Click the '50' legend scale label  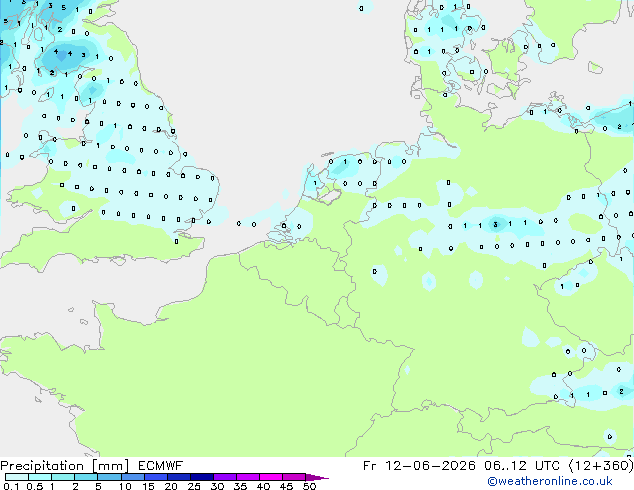click(x=309, y=486)
